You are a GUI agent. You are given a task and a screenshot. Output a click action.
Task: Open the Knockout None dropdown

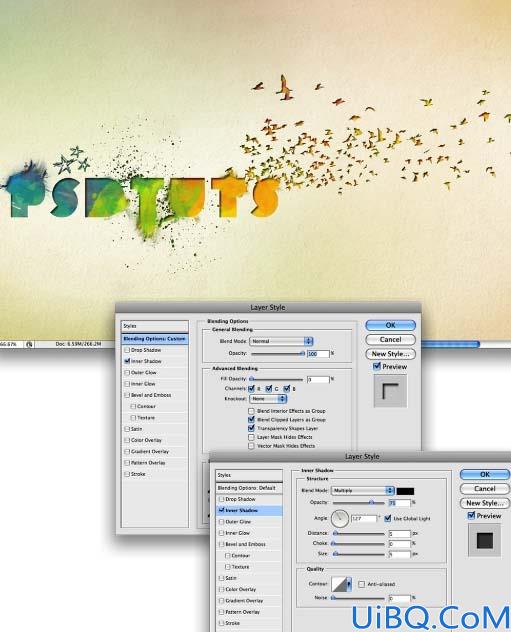point(268,399)
